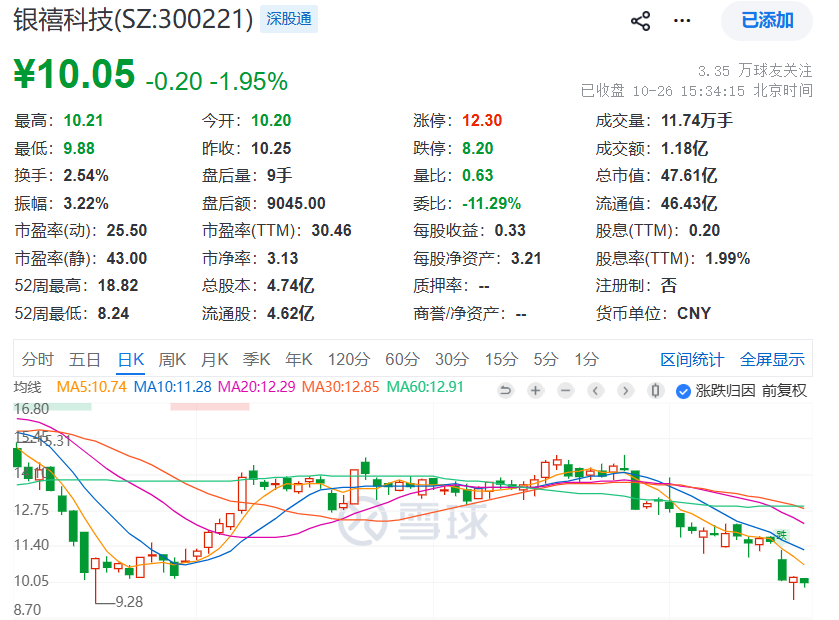
Task: Click the 9.28 low-price marker on chart
Action: point(129,602)
